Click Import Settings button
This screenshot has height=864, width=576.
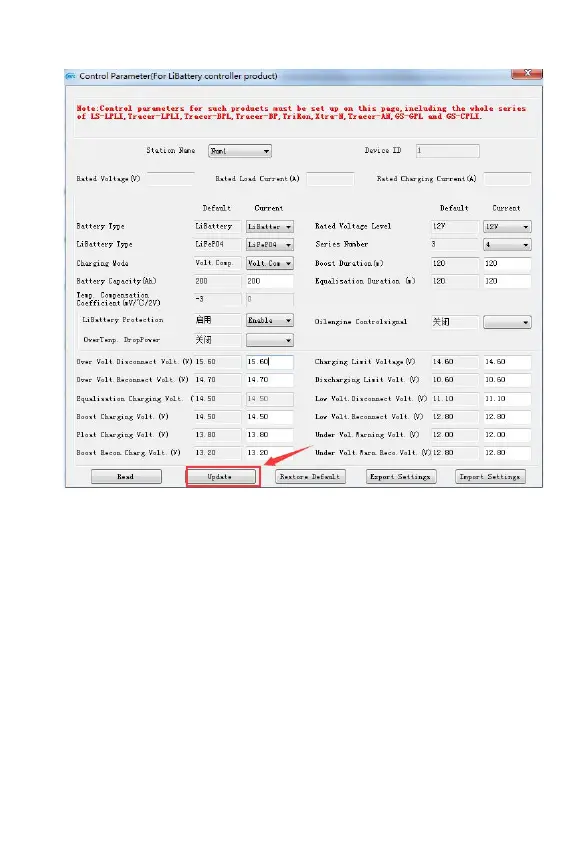490,477
